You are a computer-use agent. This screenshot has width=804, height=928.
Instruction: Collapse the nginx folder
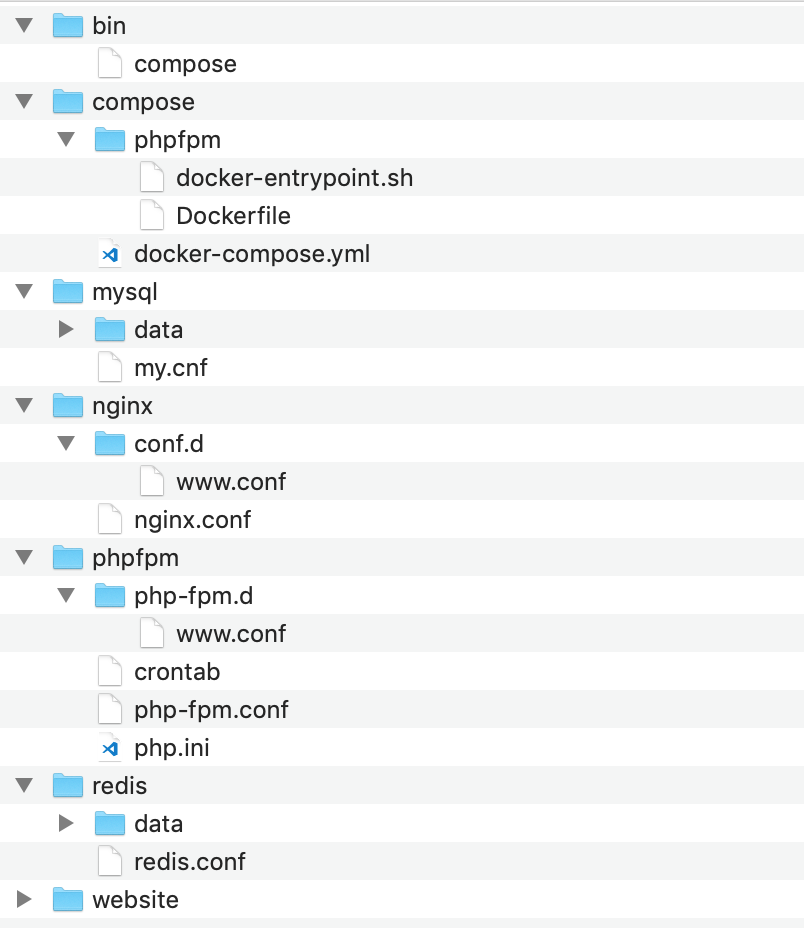23,405
